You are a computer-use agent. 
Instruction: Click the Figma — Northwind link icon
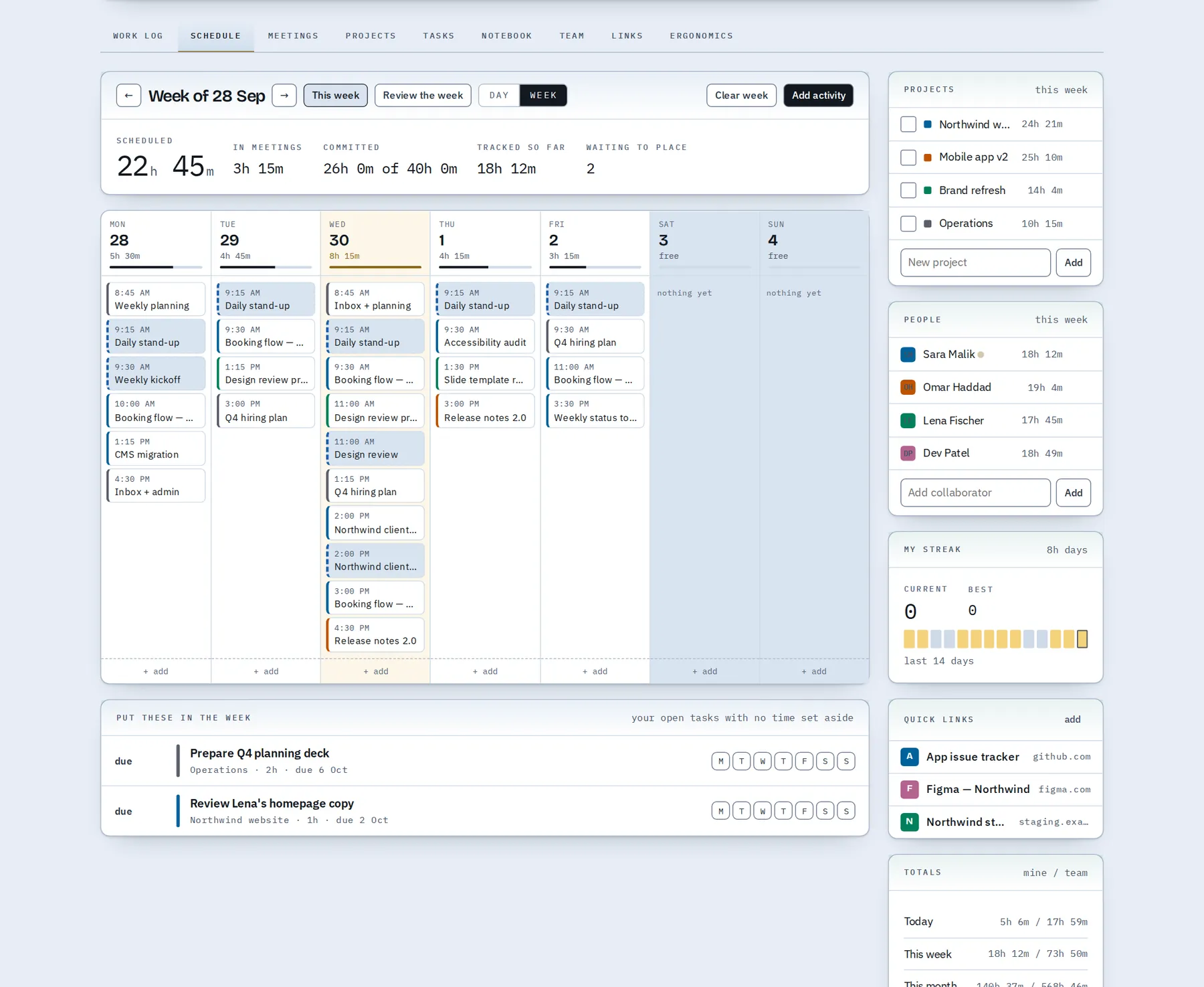point(909,790)
